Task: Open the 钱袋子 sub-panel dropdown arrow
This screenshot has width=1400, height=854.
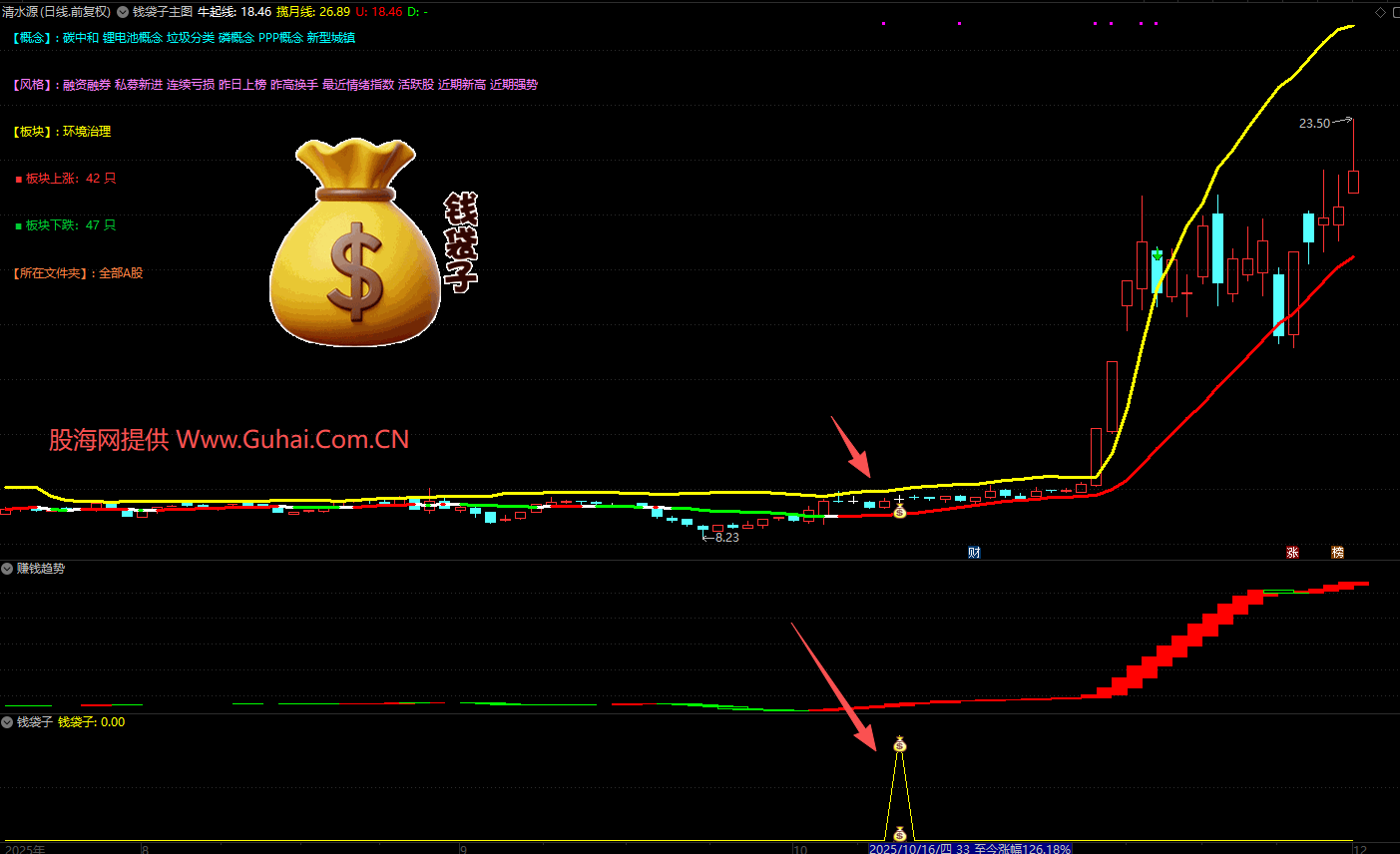Action: pos(8,722)
